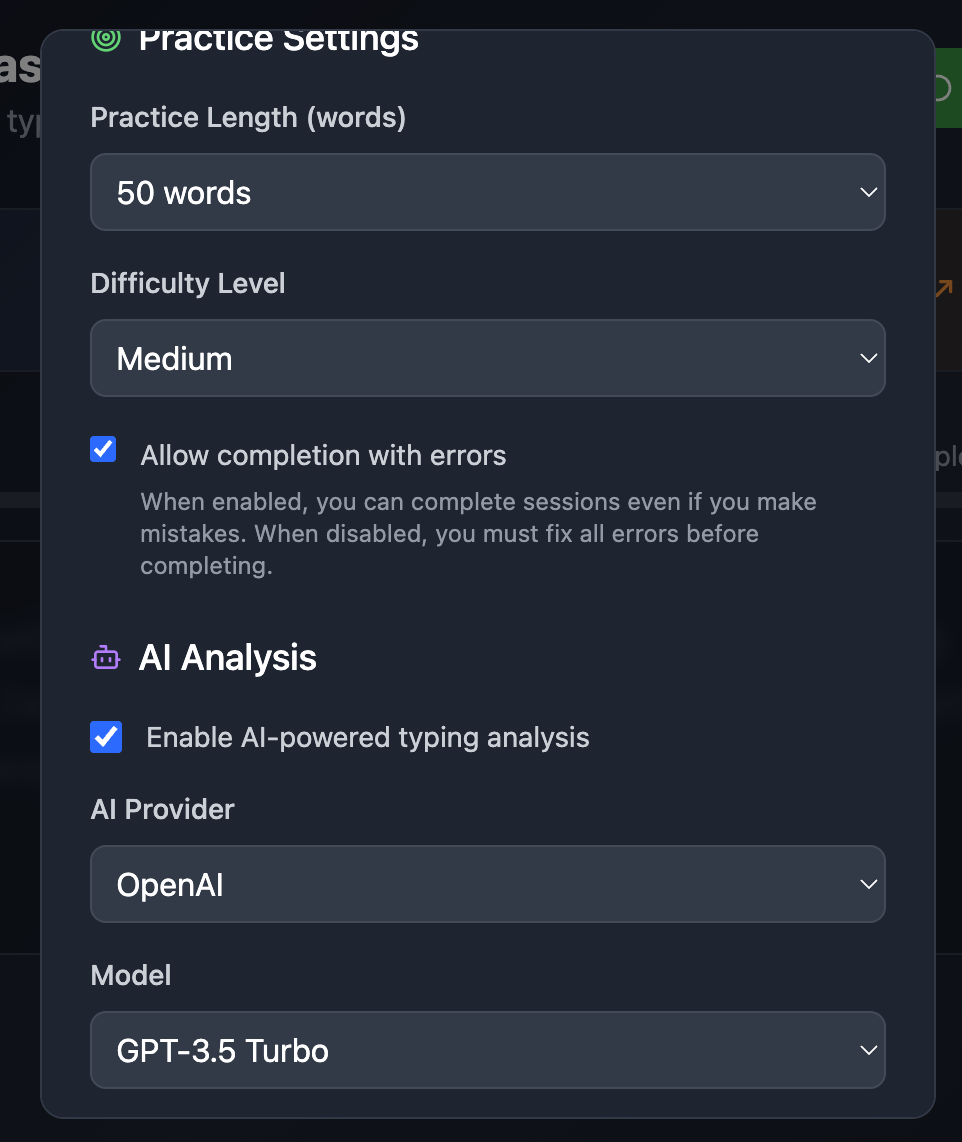Viewport: 962px width, 1142px height.
Task: Open the Practice Length dropdown
Action: pyautogui.click(x=488, y=192)
